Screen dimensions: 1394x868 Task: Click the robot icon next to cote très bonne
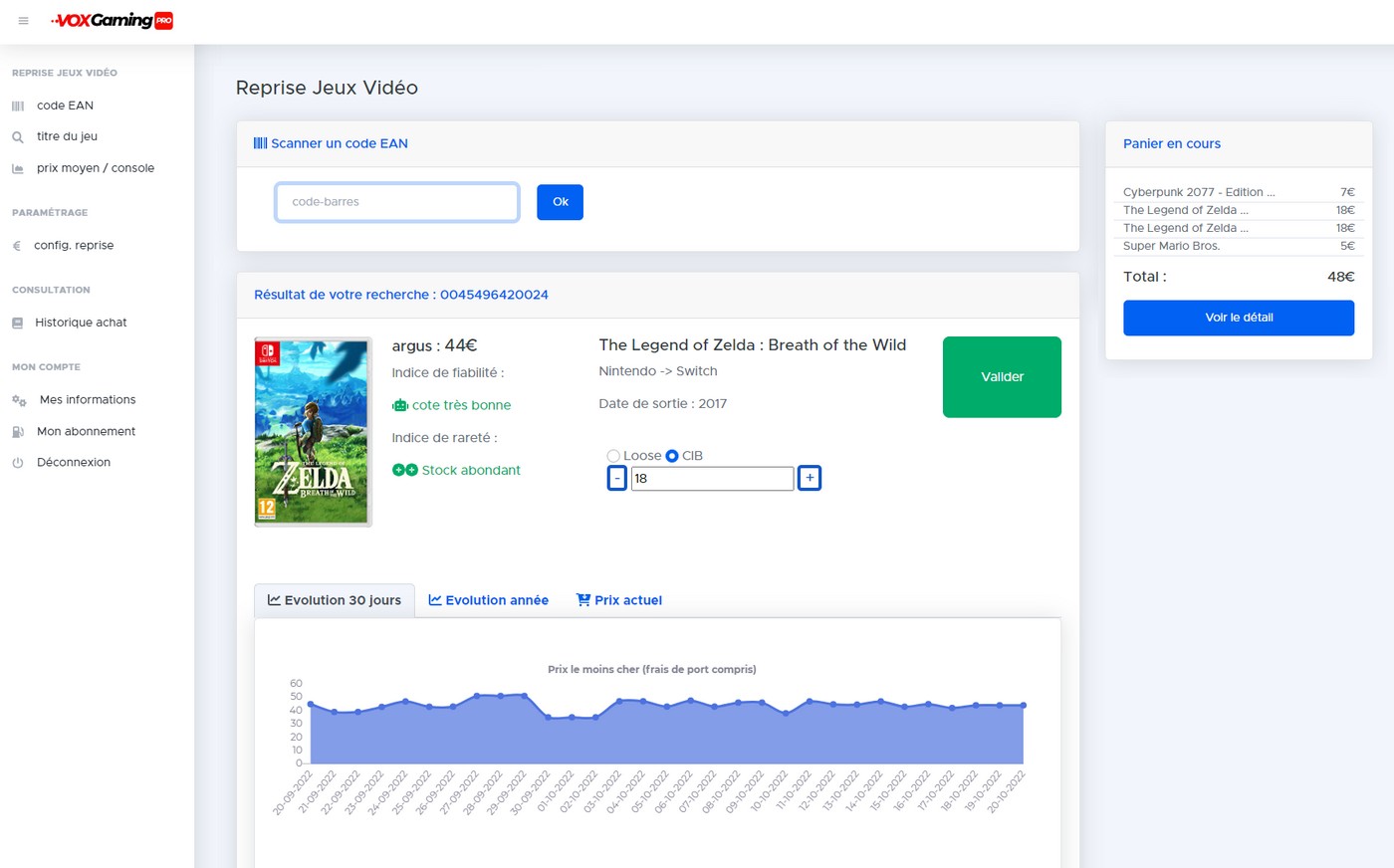400,405
